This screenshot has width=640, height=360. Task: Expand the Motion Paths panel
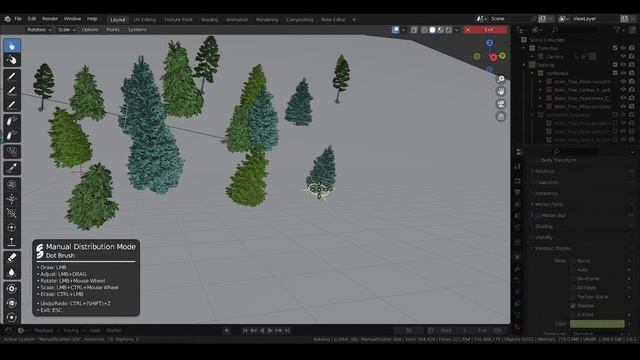(x=548, y=204)
